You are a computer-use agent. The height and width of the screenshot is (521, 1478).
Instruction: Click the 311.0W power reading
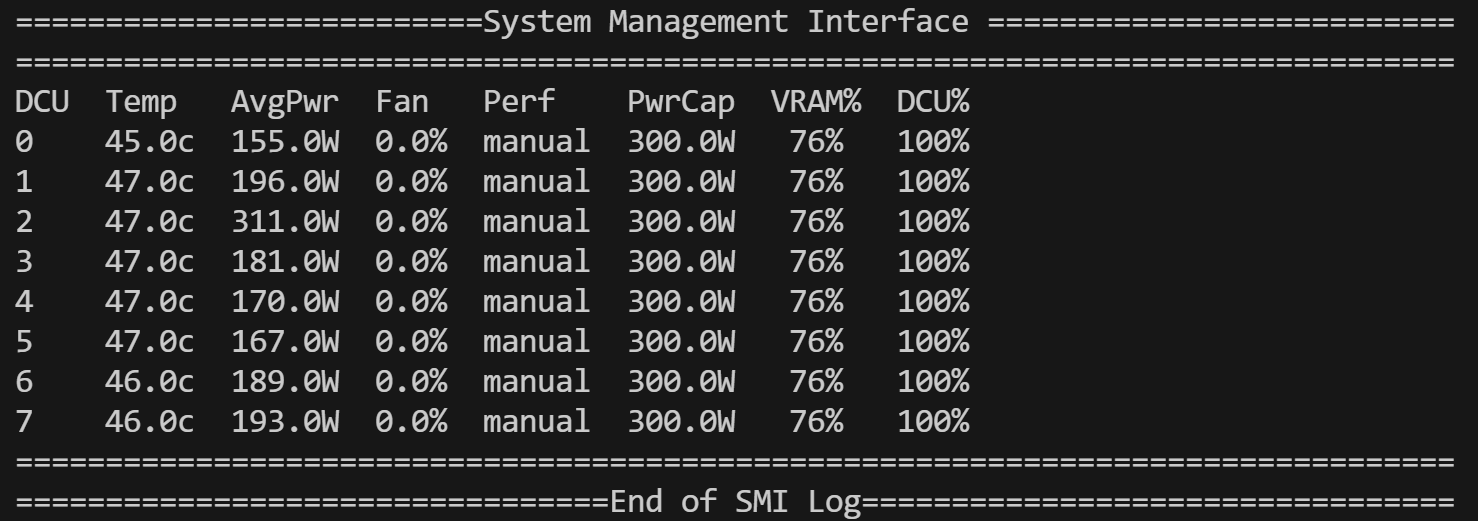[x=285, y=222]
